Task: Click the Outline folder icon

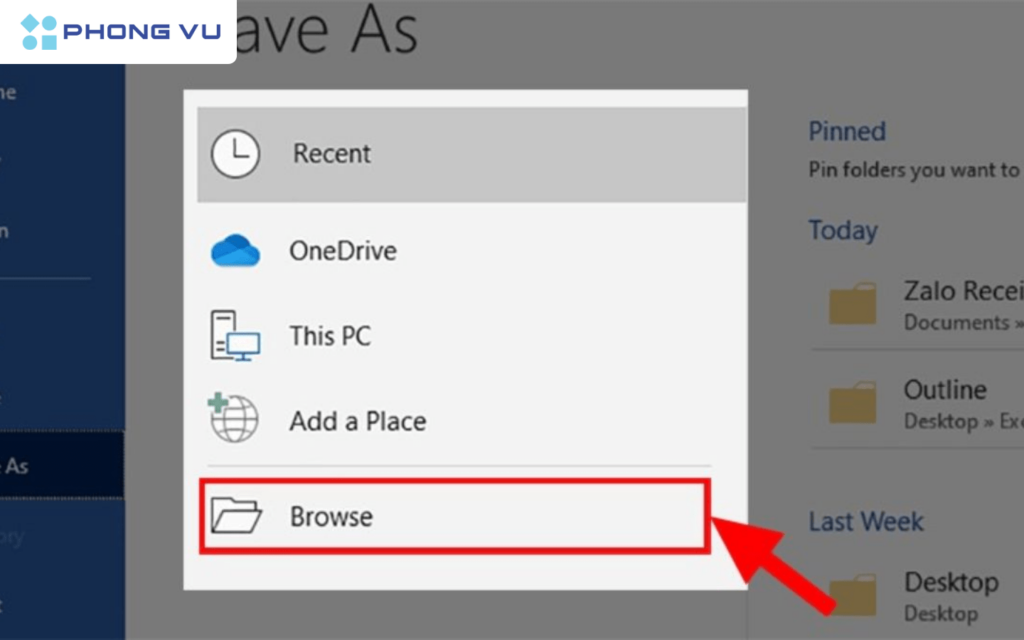Action: (x=851, y=402)
